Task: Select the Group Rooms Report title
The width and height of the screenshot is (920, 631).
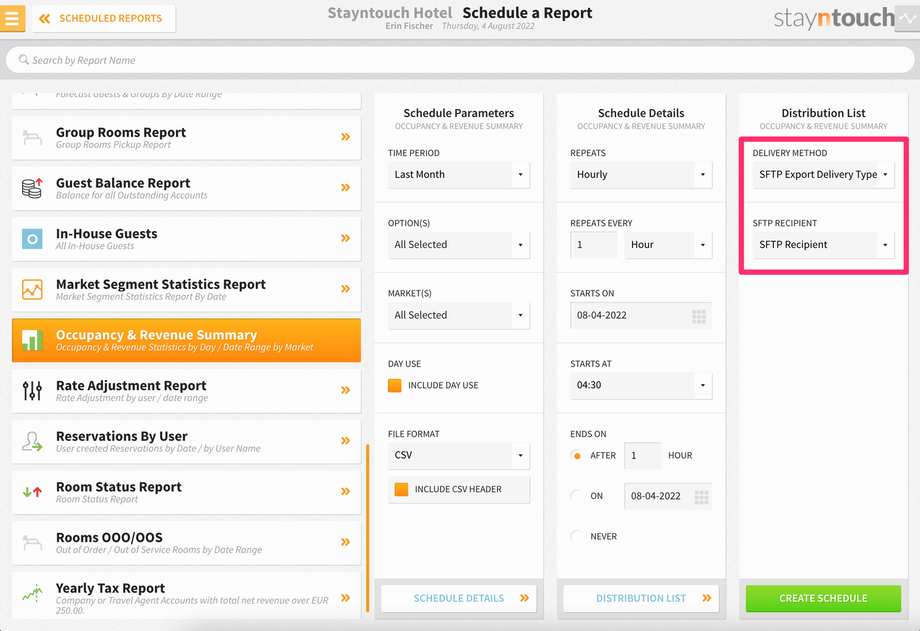Action: pos(121,133)
